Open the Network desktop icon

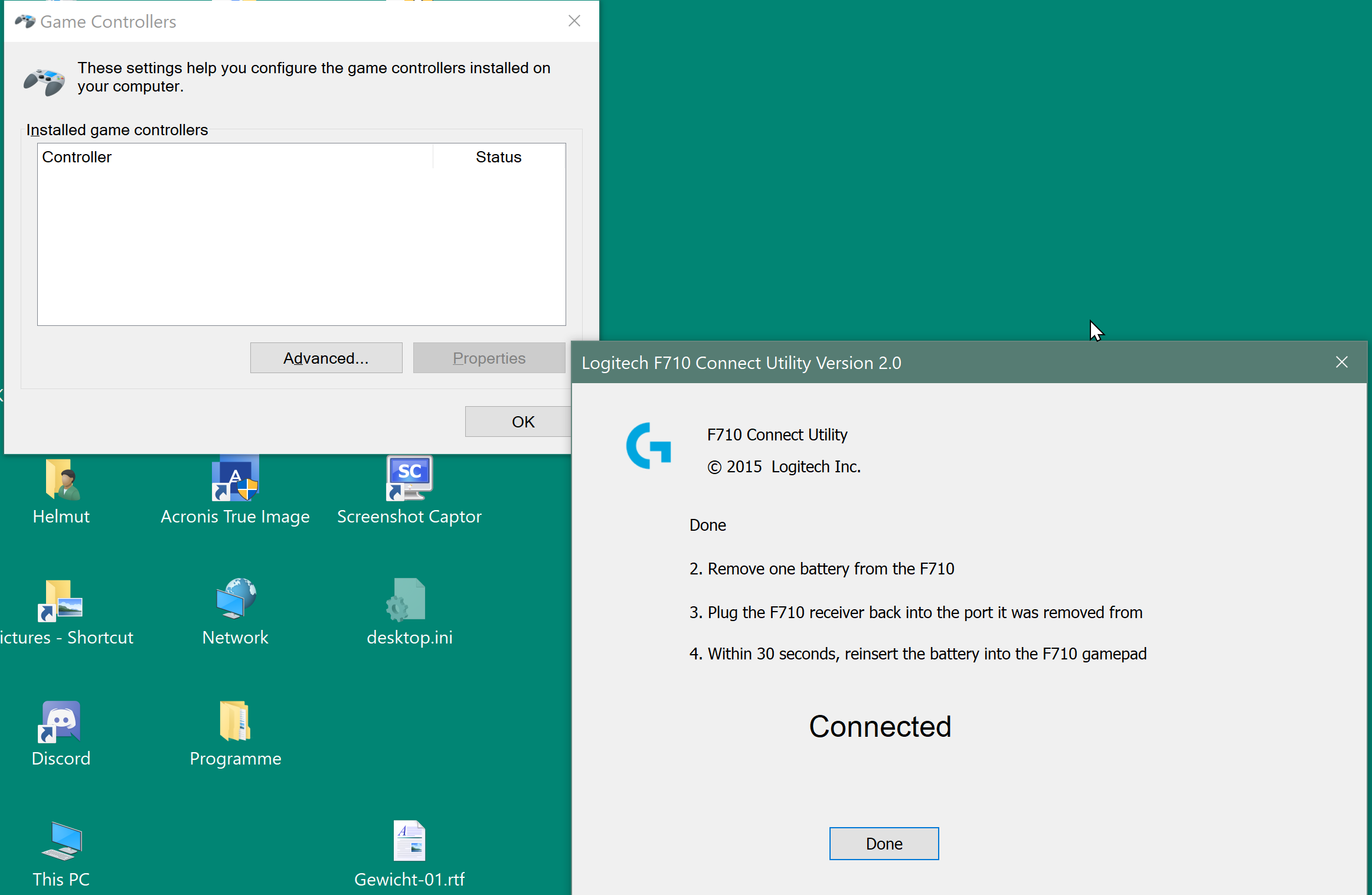[x=235, y=600]
